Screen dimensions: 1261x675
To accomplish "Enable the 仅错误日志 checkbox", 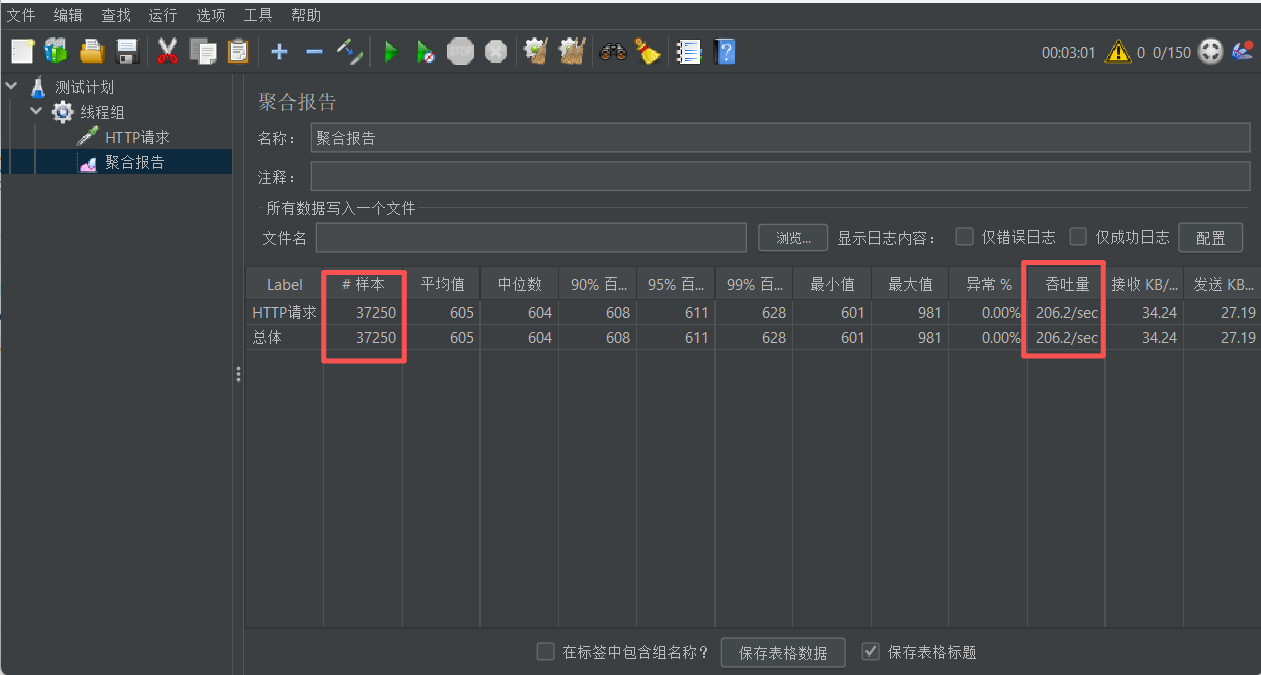I will [x=964, y=237].
